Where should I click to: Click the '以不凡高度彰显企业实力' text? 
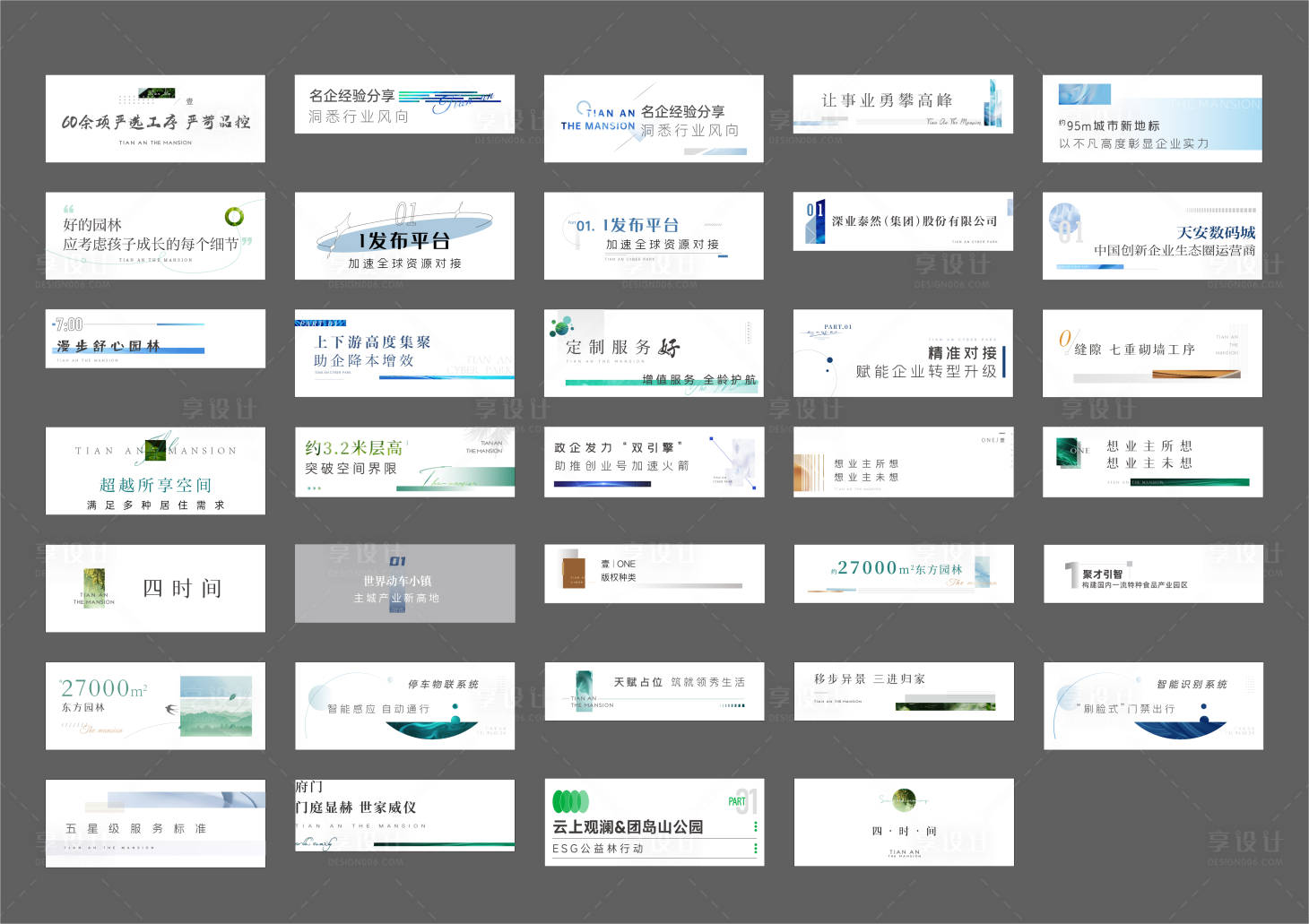[x=1133, y=143]
